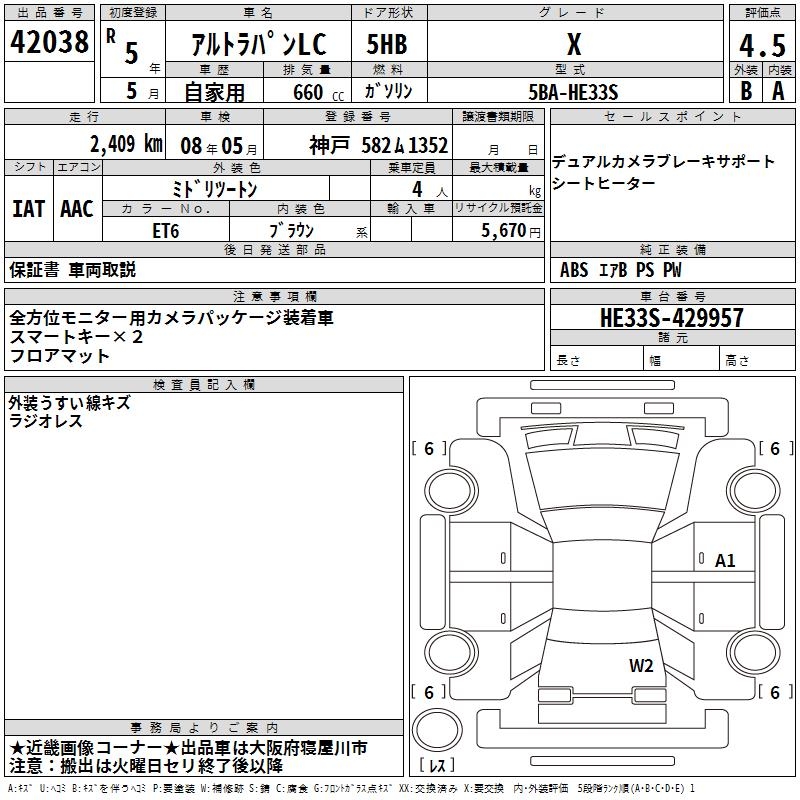Click exterior rating B
Viewport: 800px width, 800px height.
746,91
